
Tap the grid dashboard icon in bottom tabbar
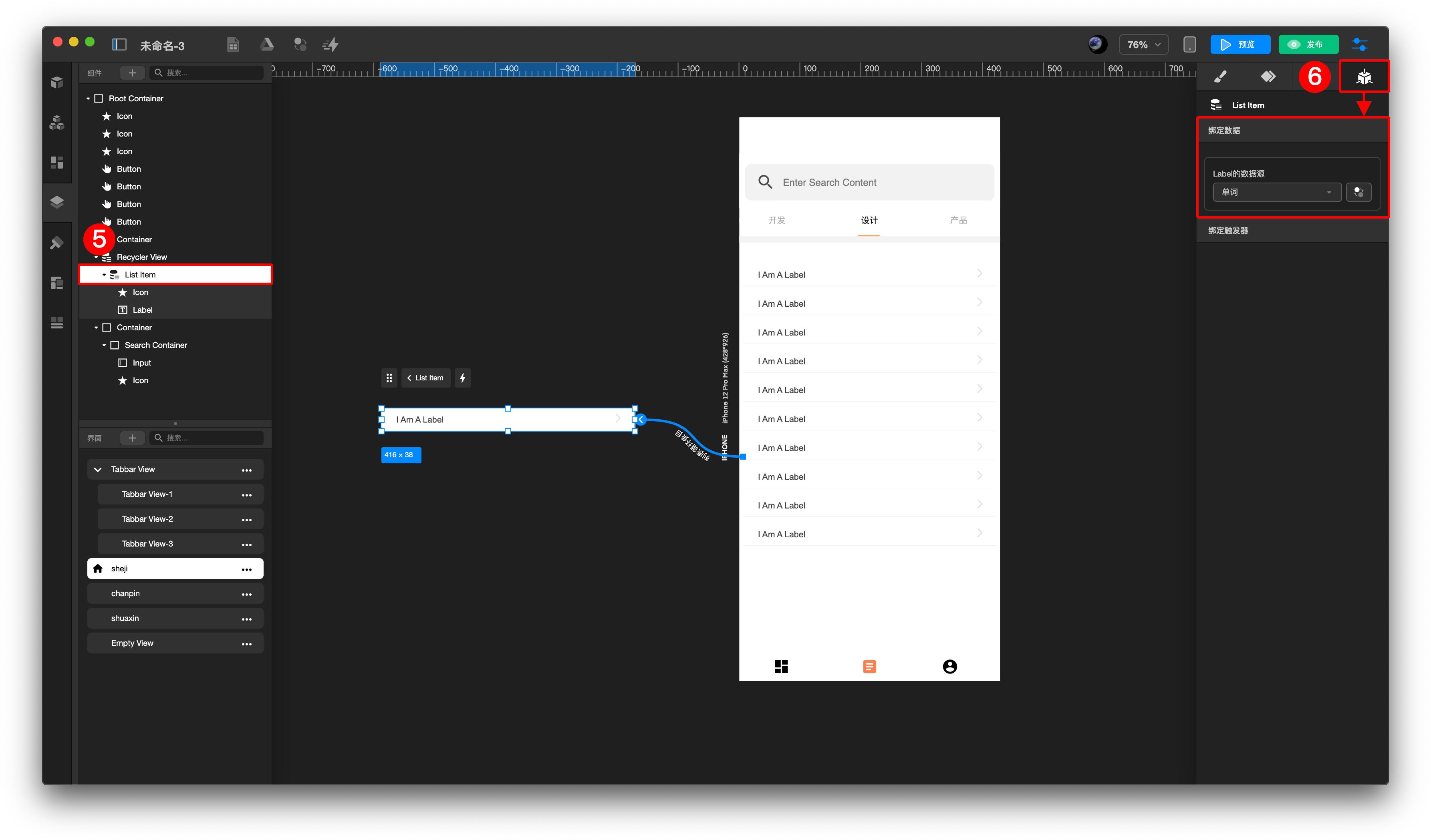pyautogui.click(x=781, y=666)
